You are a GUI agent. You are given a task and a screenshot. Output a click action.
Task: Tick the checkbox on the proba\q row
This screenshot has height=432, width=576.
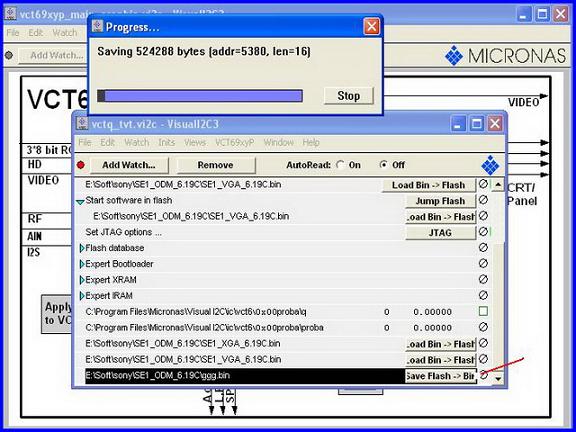[483, 312]
